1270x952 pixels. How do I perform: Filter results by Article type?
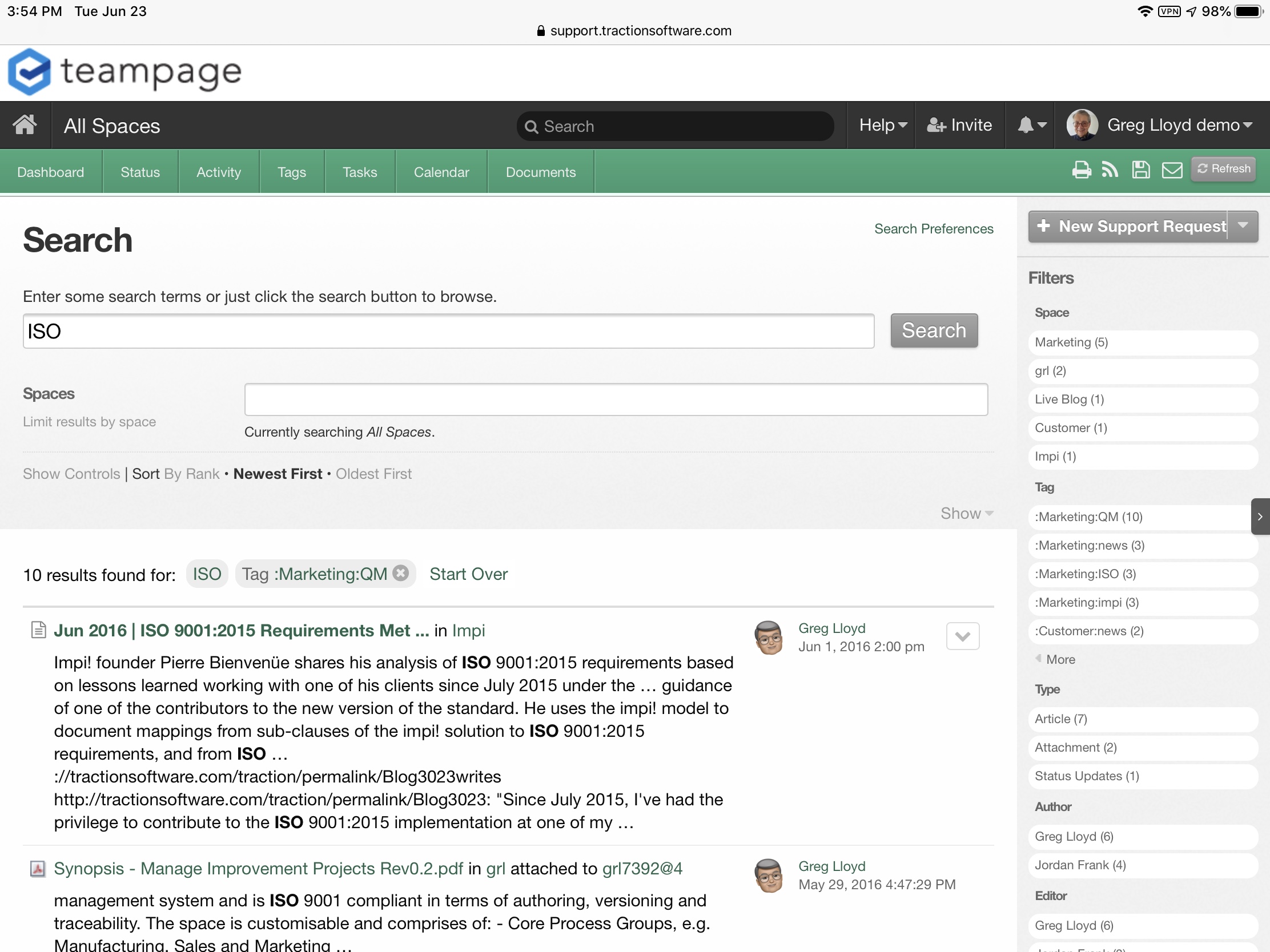pyautogui.click(x=1060, y=719)
